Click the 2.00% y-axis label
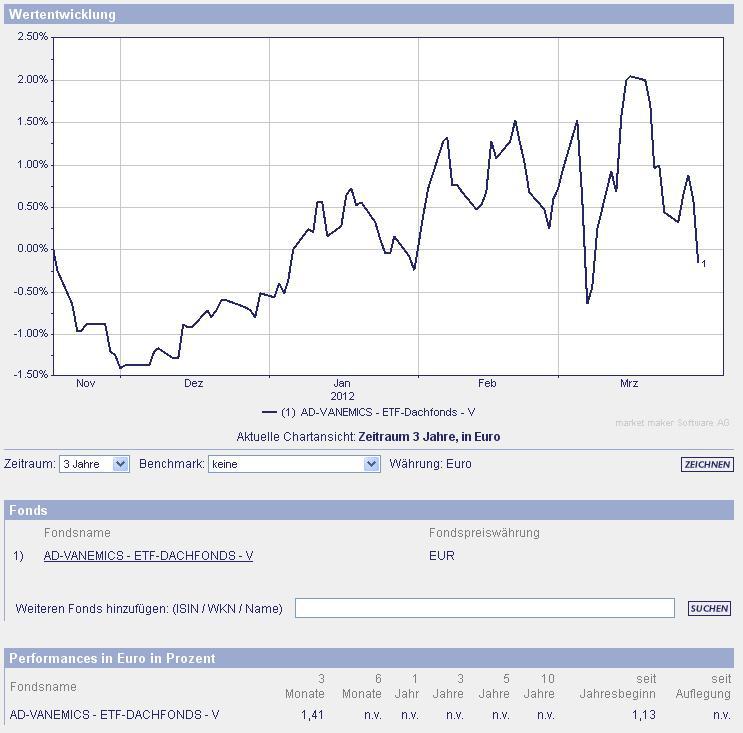 click(33, 80)
